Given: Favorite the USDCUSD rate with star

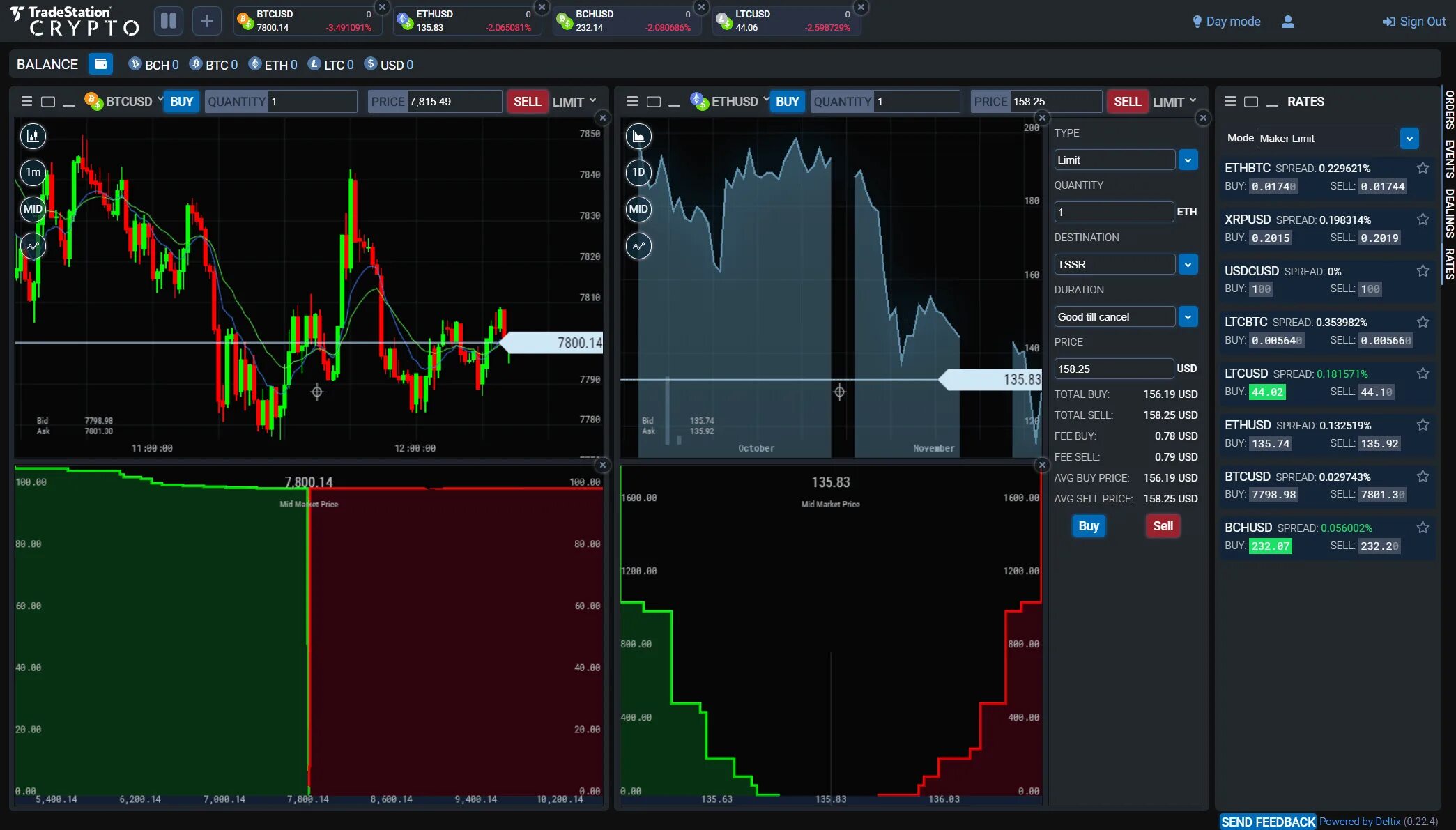Looking at the screenshot, I should point(1423,271).
